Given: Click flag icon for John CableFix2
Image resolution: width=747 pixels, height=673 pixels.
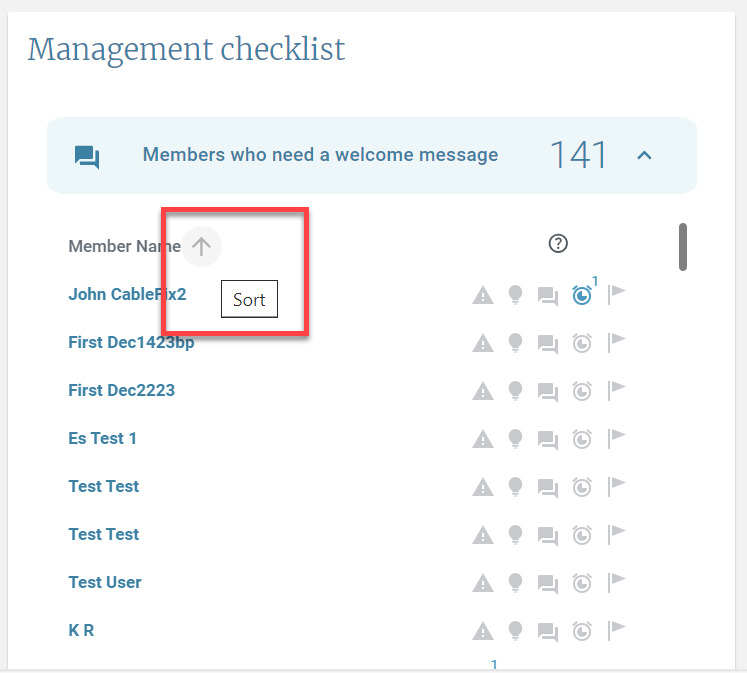Looking at the screenshot, I should click(x=617, y=293).
